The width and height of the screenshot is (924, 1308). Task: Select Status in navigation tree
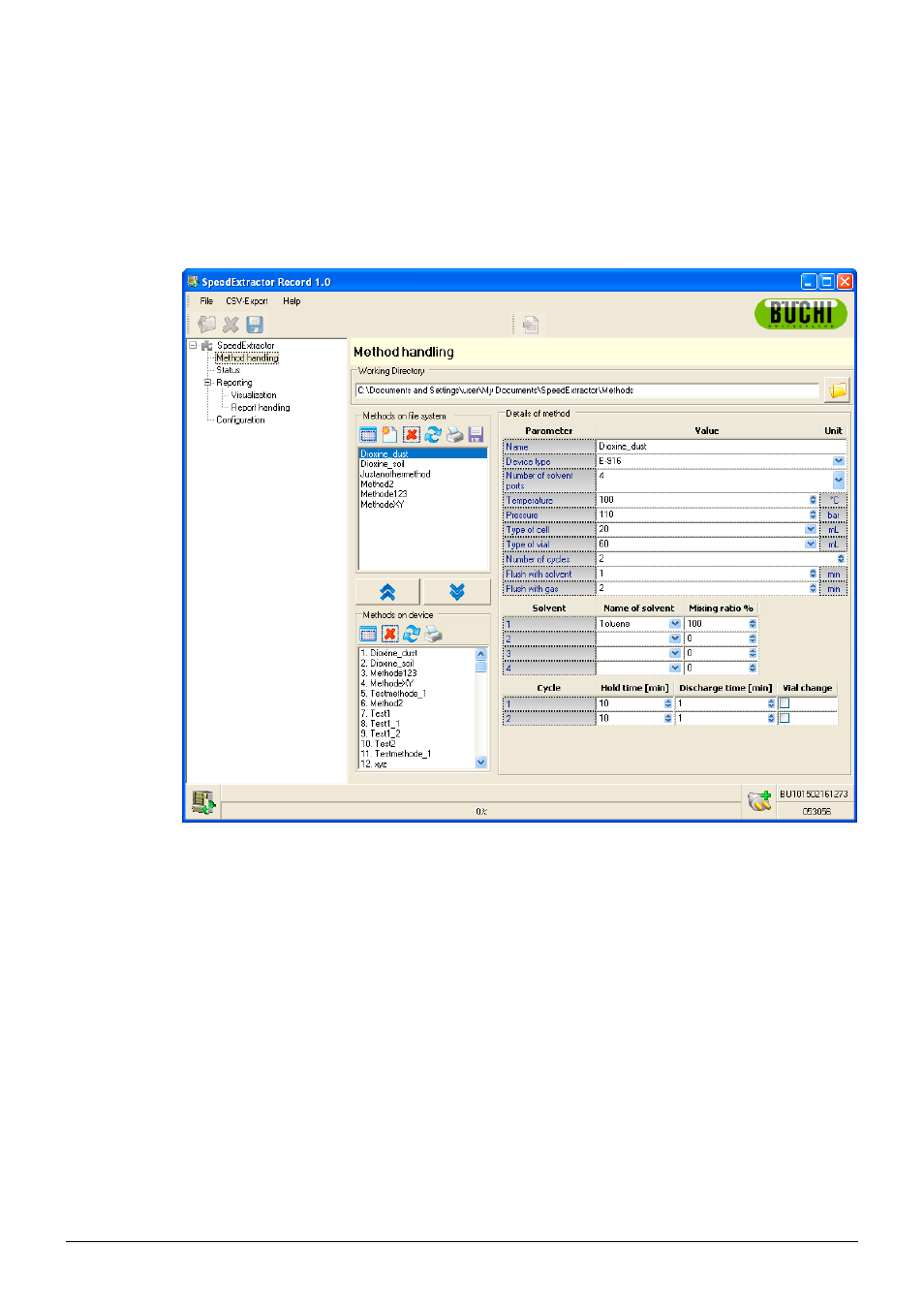pyautogui.click(x=228, y=370)
